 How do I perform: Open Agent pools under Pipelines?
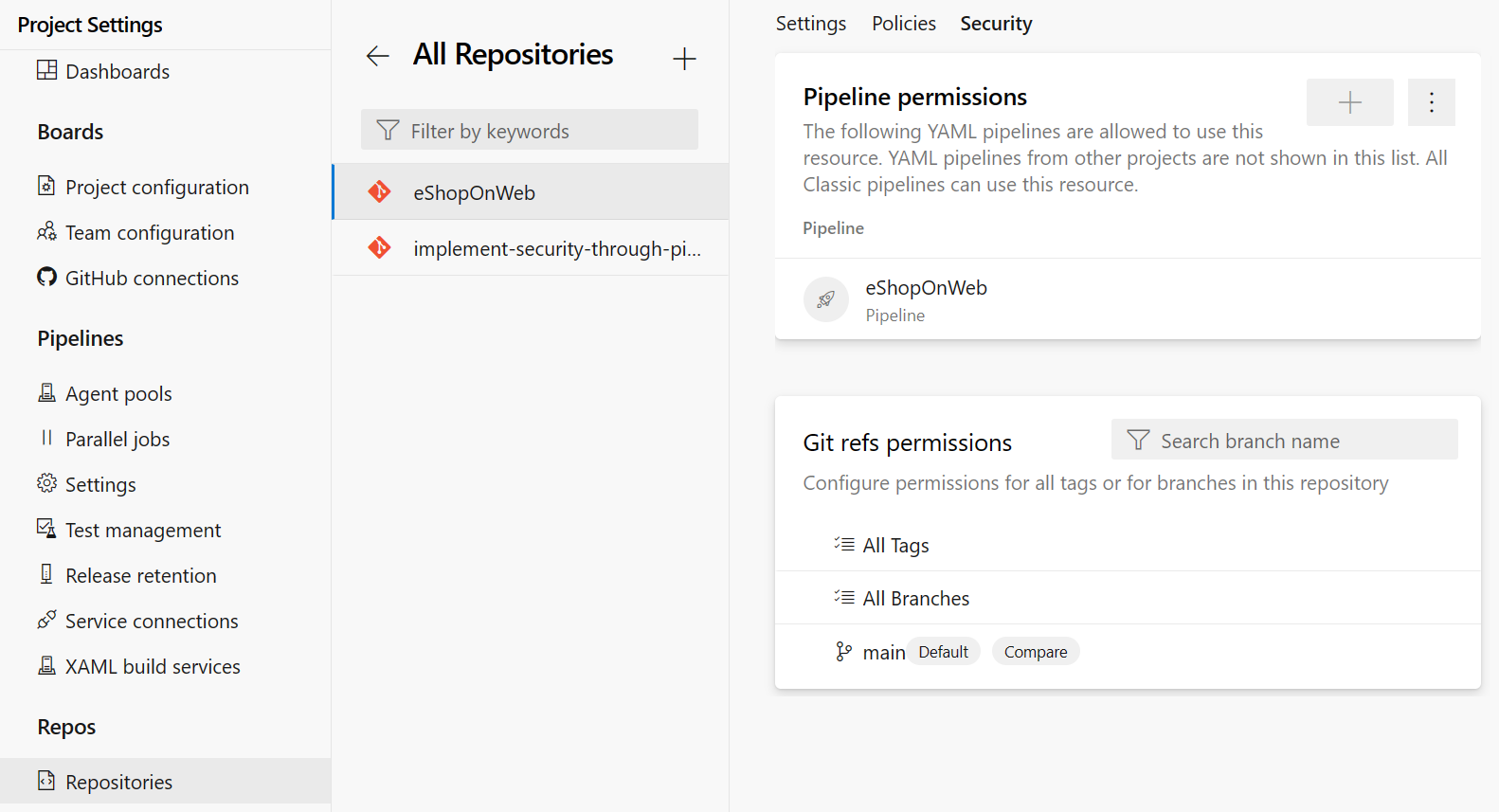pyautogui.click(x=117, y=393)
